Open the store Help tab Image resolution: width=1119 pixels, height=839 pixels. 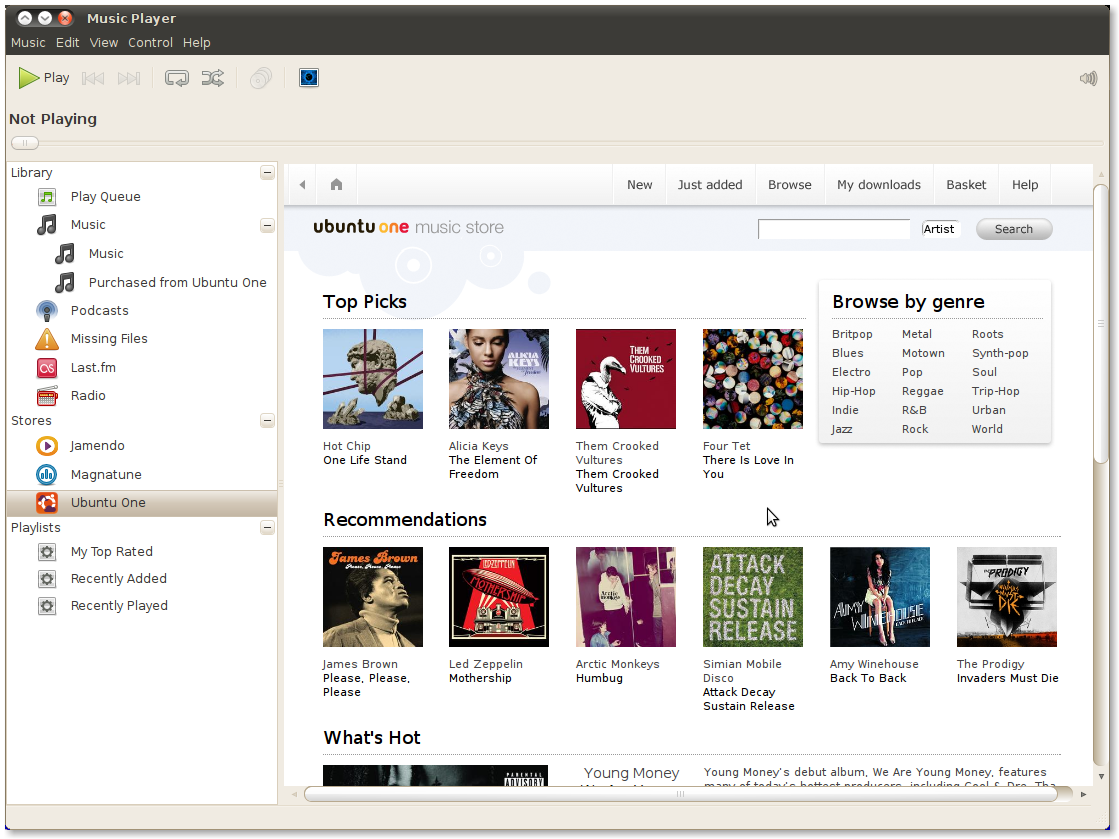[x=1025, y=185]
